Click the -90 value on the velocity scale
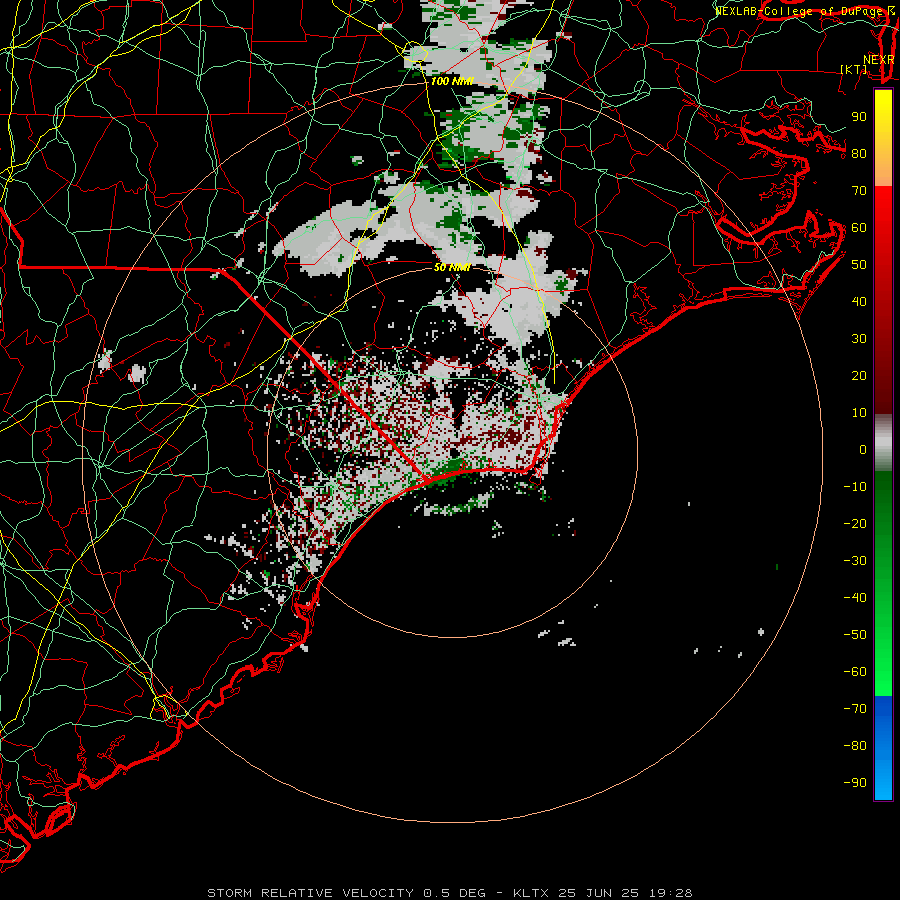The width and height of the screenshot is (900, 900). click(855, 782)
